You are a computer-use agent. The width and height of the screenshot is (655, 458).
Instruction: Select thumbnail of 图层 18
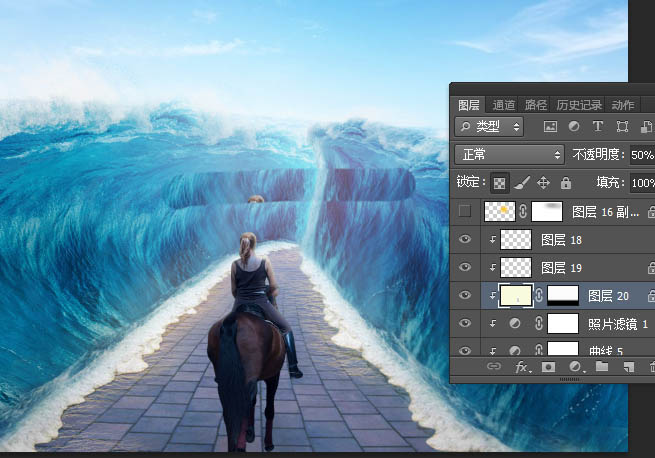click(516, 239)
